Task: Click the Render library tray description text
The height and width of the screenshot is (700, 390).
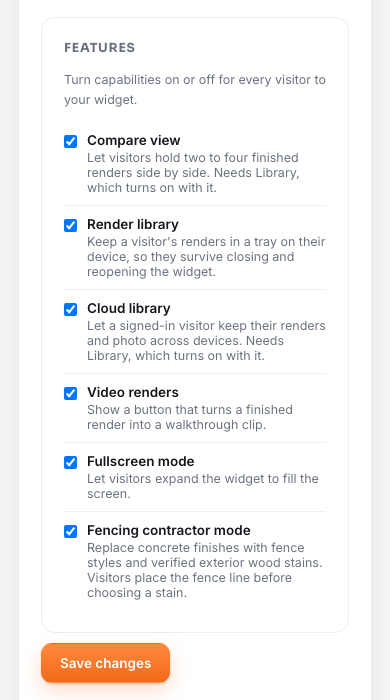Action: point(206,257)
